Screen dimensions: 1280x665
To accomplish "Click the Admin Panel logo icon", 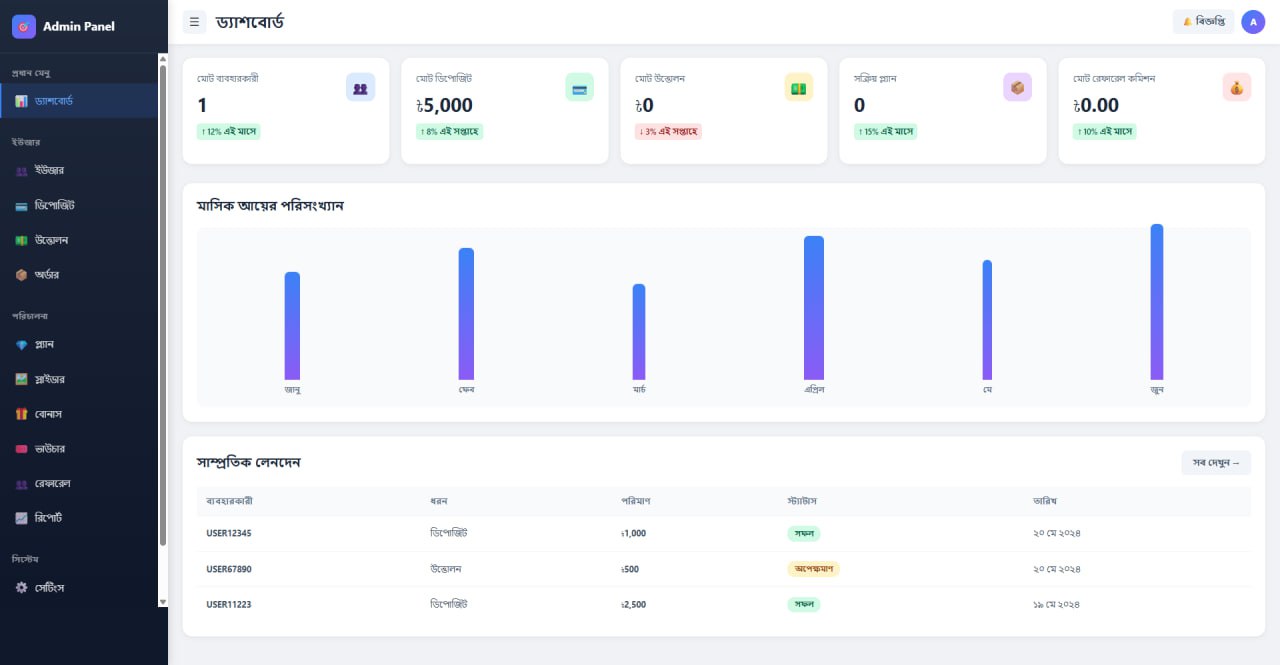I will (x=24, y=27).
